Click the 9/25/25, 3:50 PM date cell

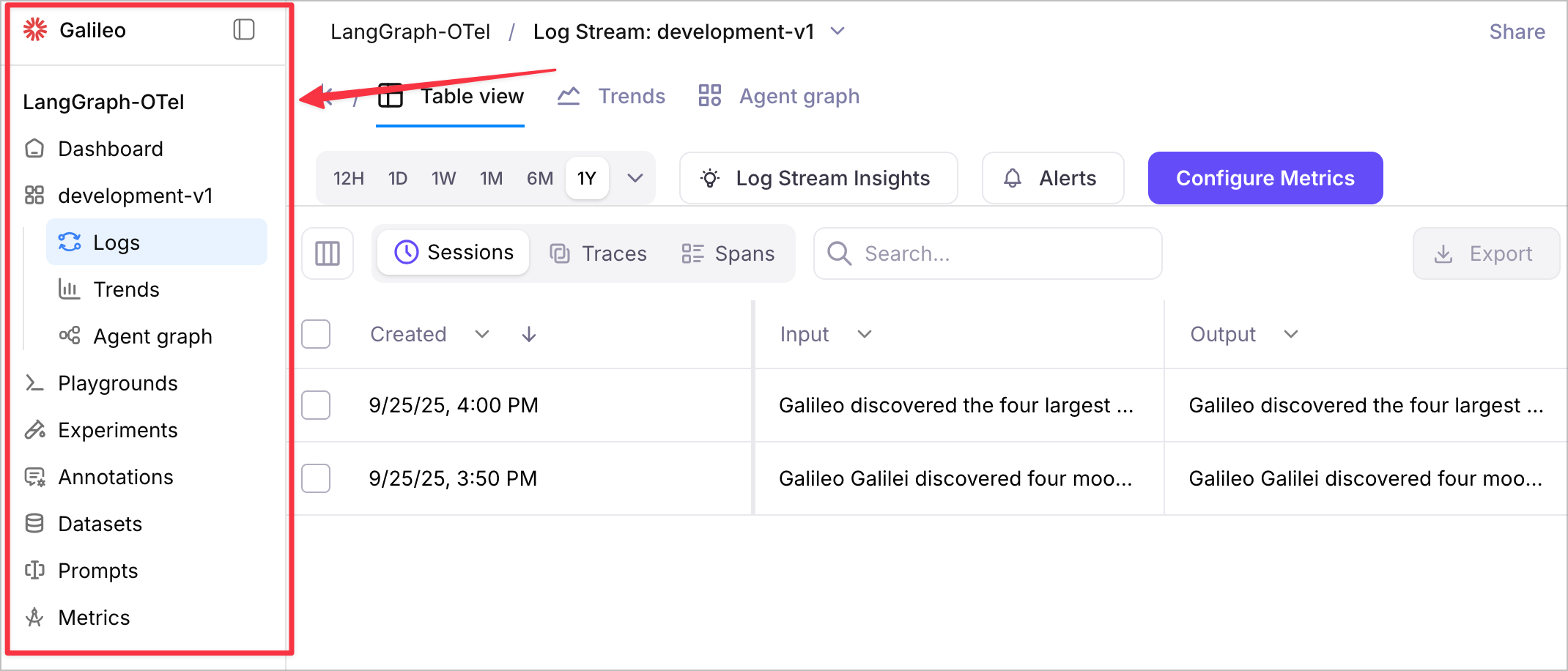click(x=453, y=478)
